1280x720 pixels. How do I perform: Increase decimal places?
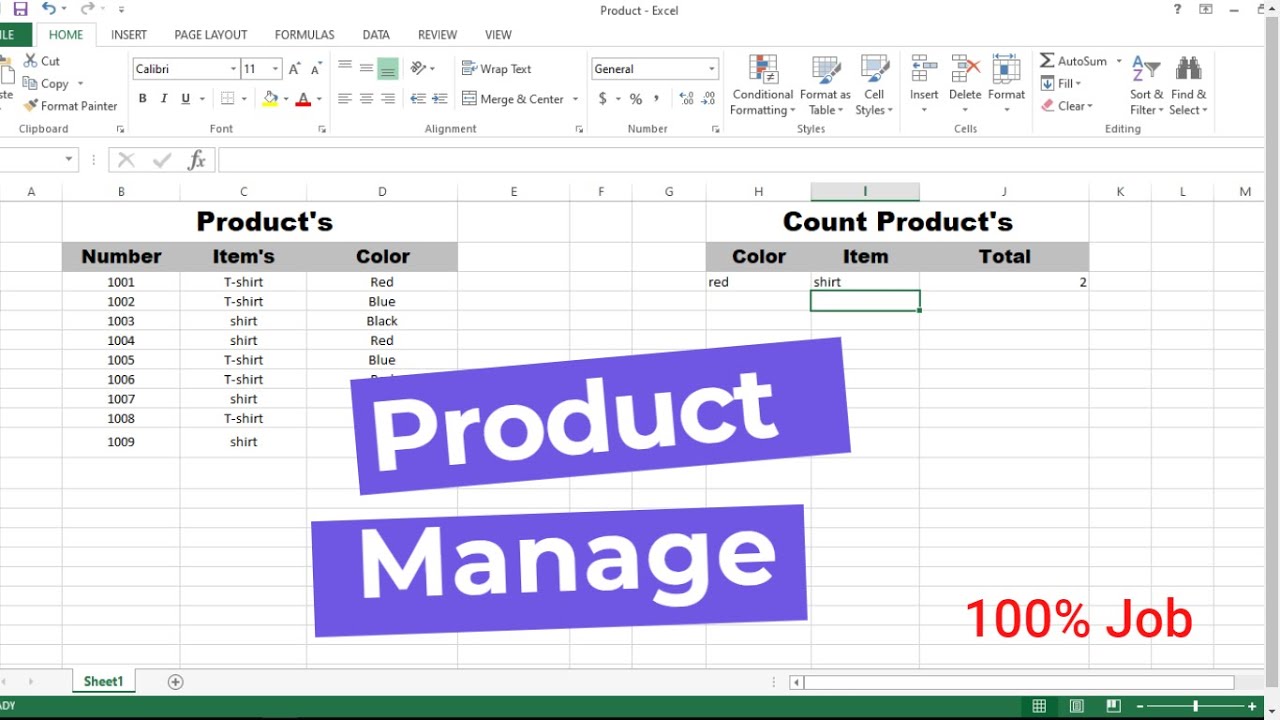pyautogui.click(x=686, y=99)
